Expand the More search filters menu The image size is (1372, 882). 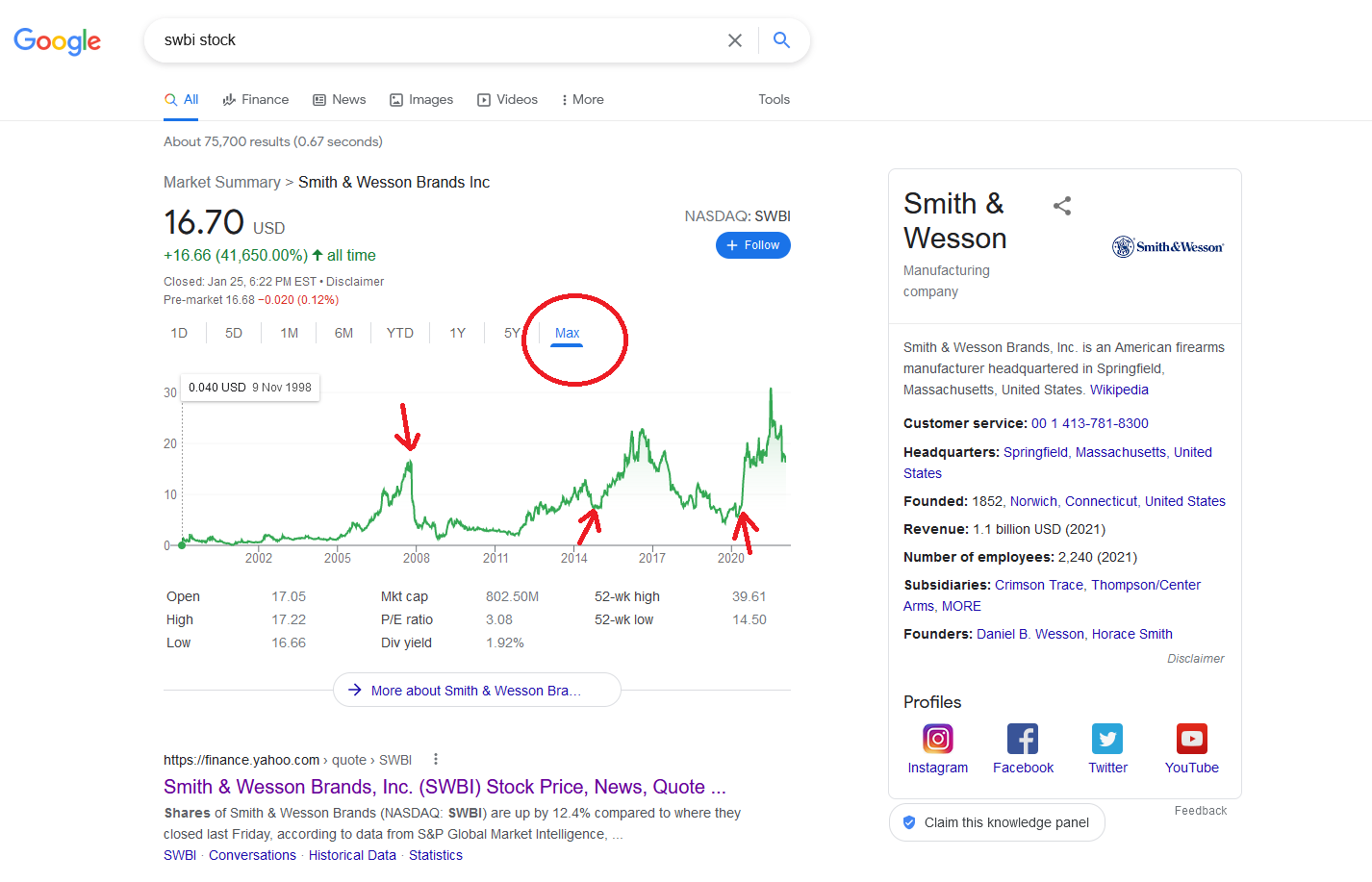click(582, 99)
